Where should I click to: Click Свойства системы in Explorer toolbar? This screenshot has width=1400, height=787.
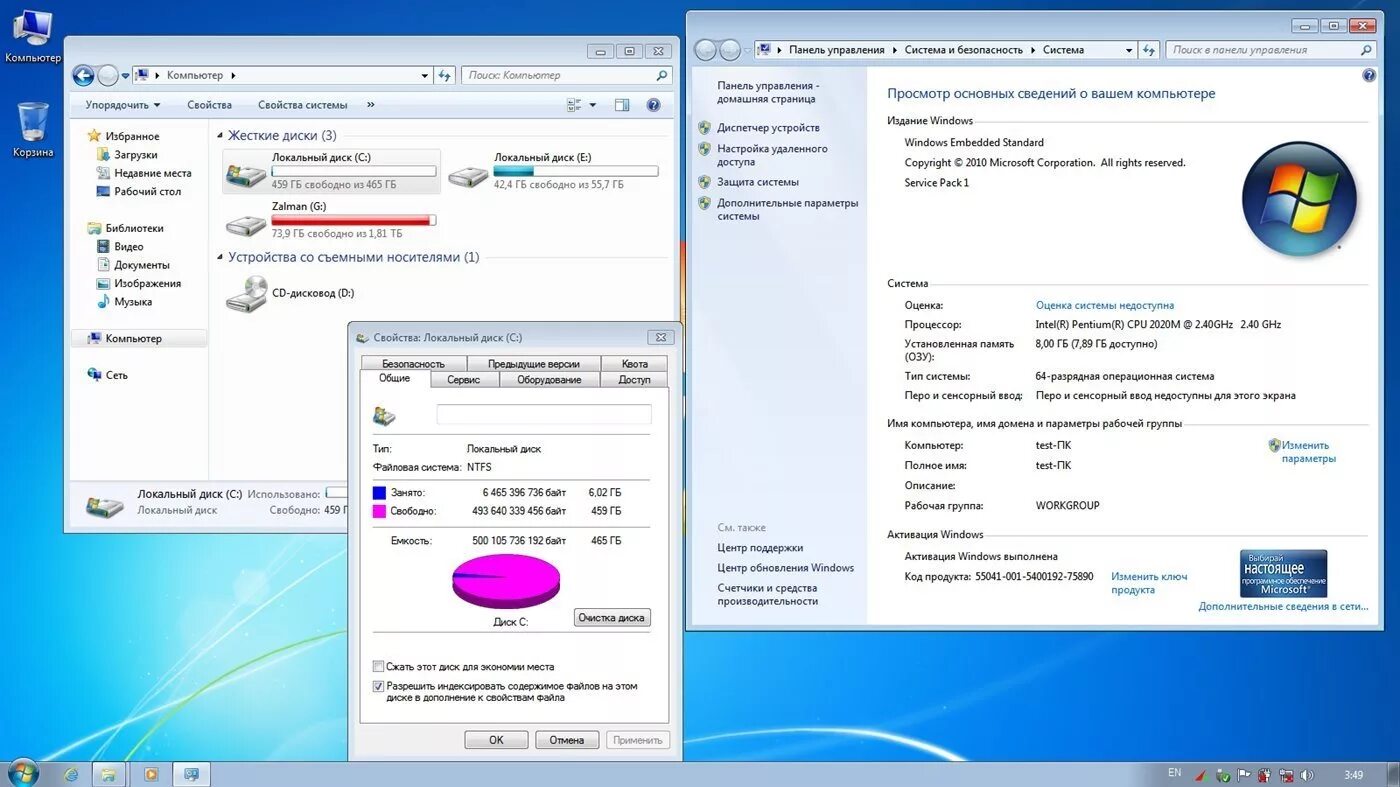click(302, 105)
